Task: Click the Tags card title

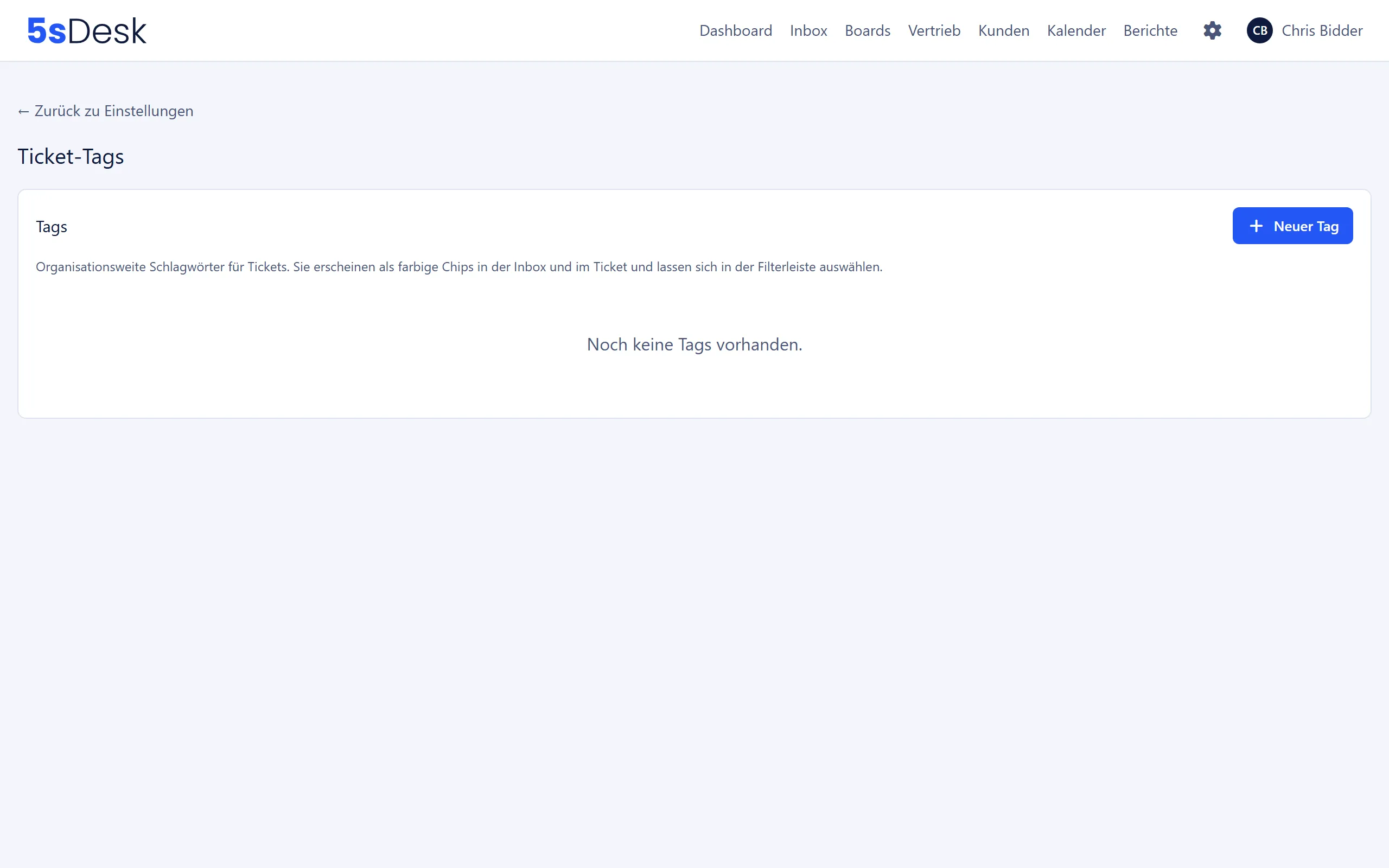Action: pyautogui.click(x=52, y=227)
